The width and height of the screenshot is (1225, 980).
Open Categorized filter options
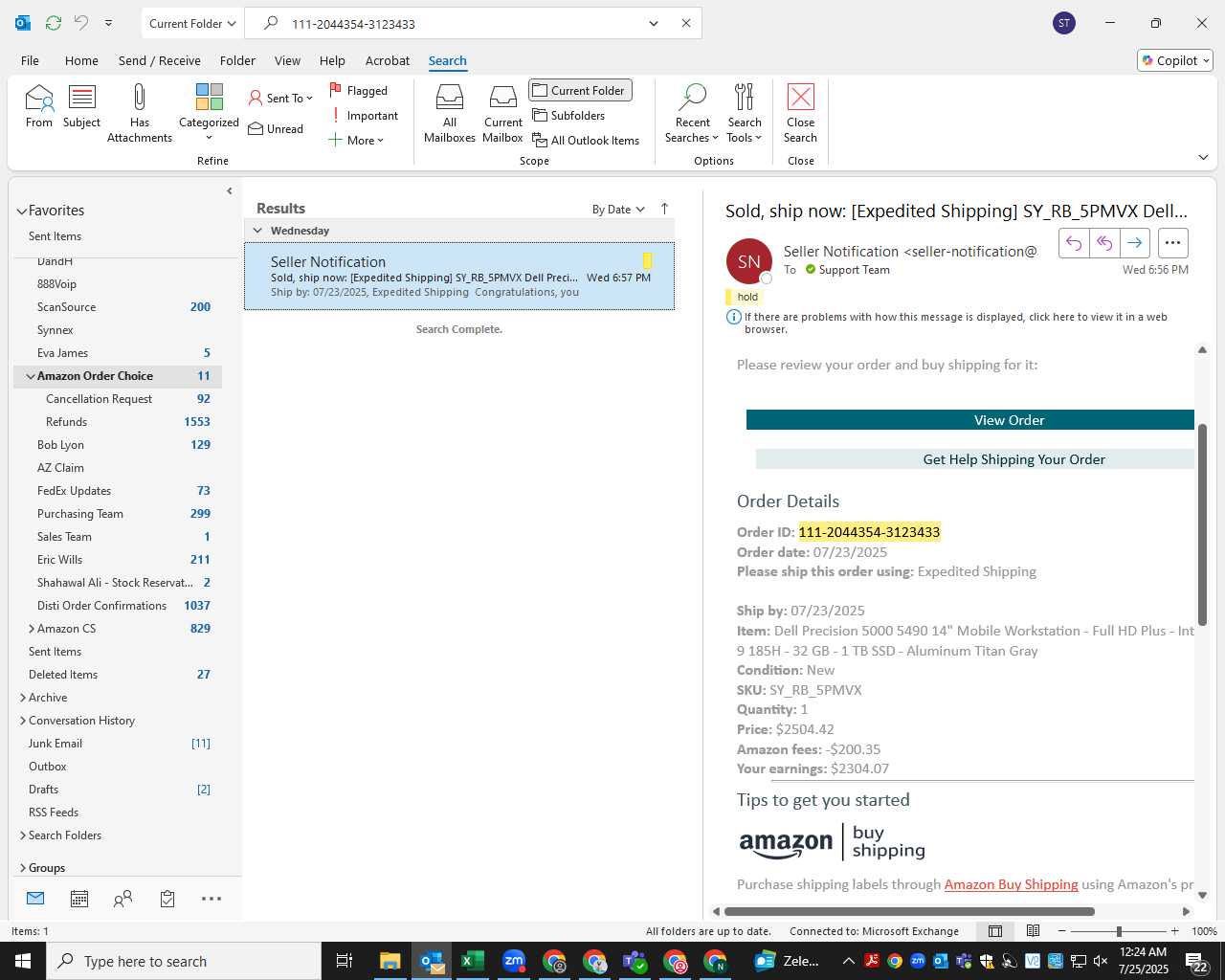click(x=209, y=113)
